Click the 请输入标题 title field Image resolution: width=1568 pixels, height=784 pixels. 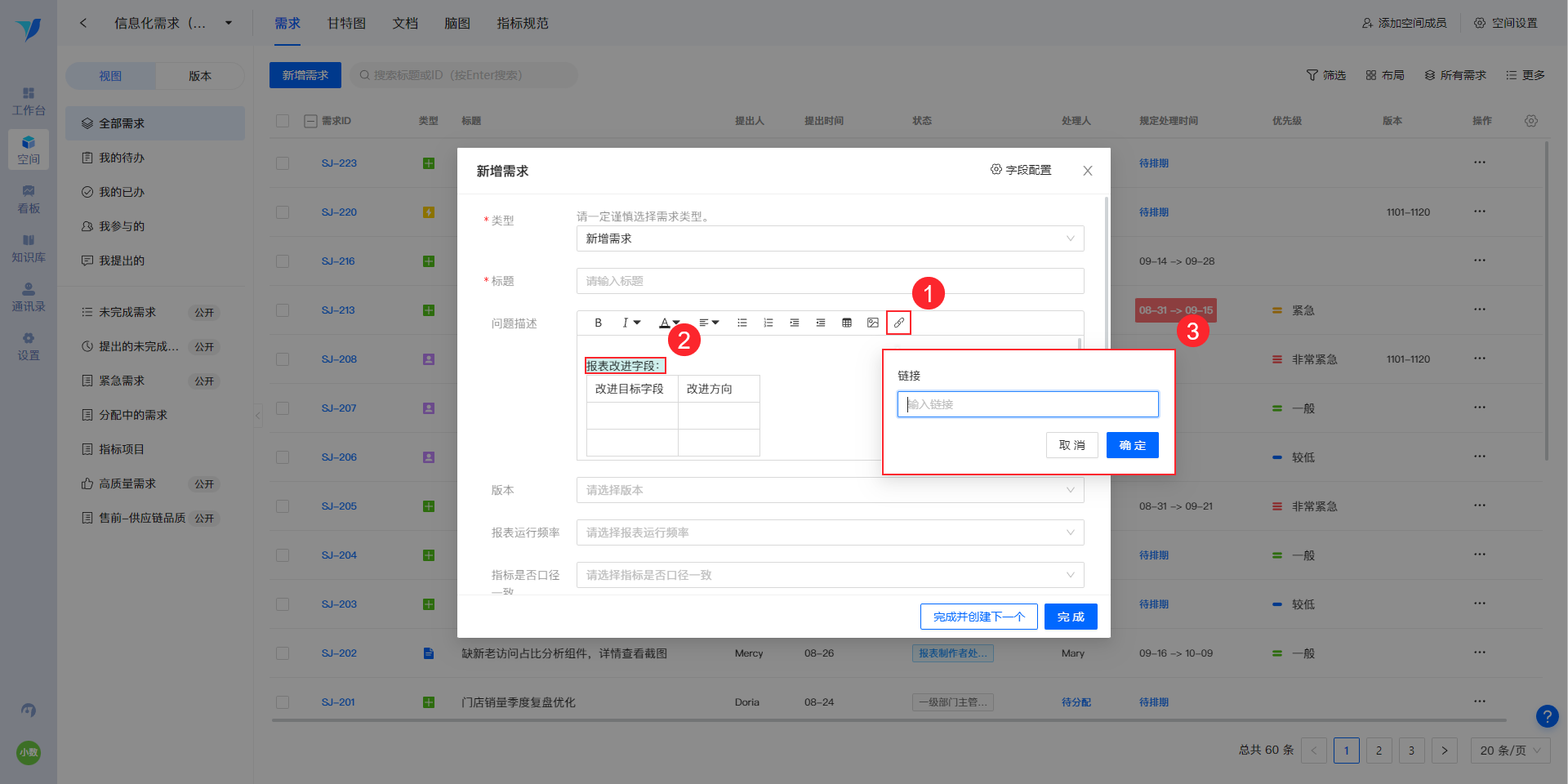(x=830, y=281)
